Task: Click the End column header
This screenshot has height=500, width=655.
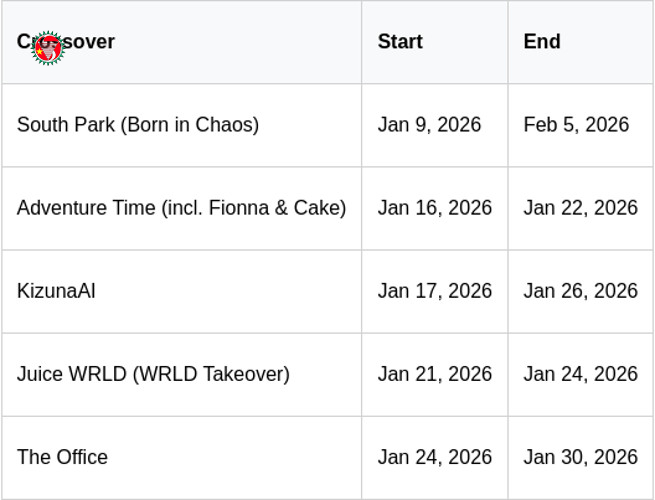Action: click(x=541, y=42)
